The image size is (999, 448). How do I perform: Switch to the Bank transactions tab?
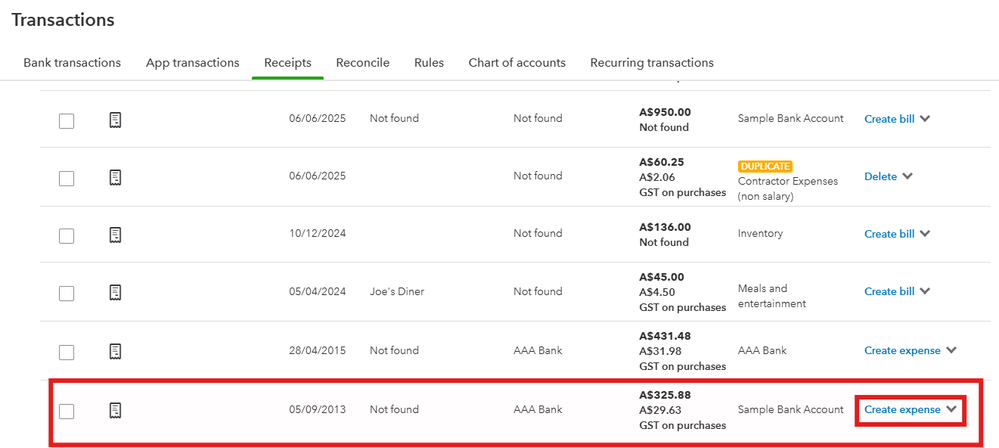72,63
